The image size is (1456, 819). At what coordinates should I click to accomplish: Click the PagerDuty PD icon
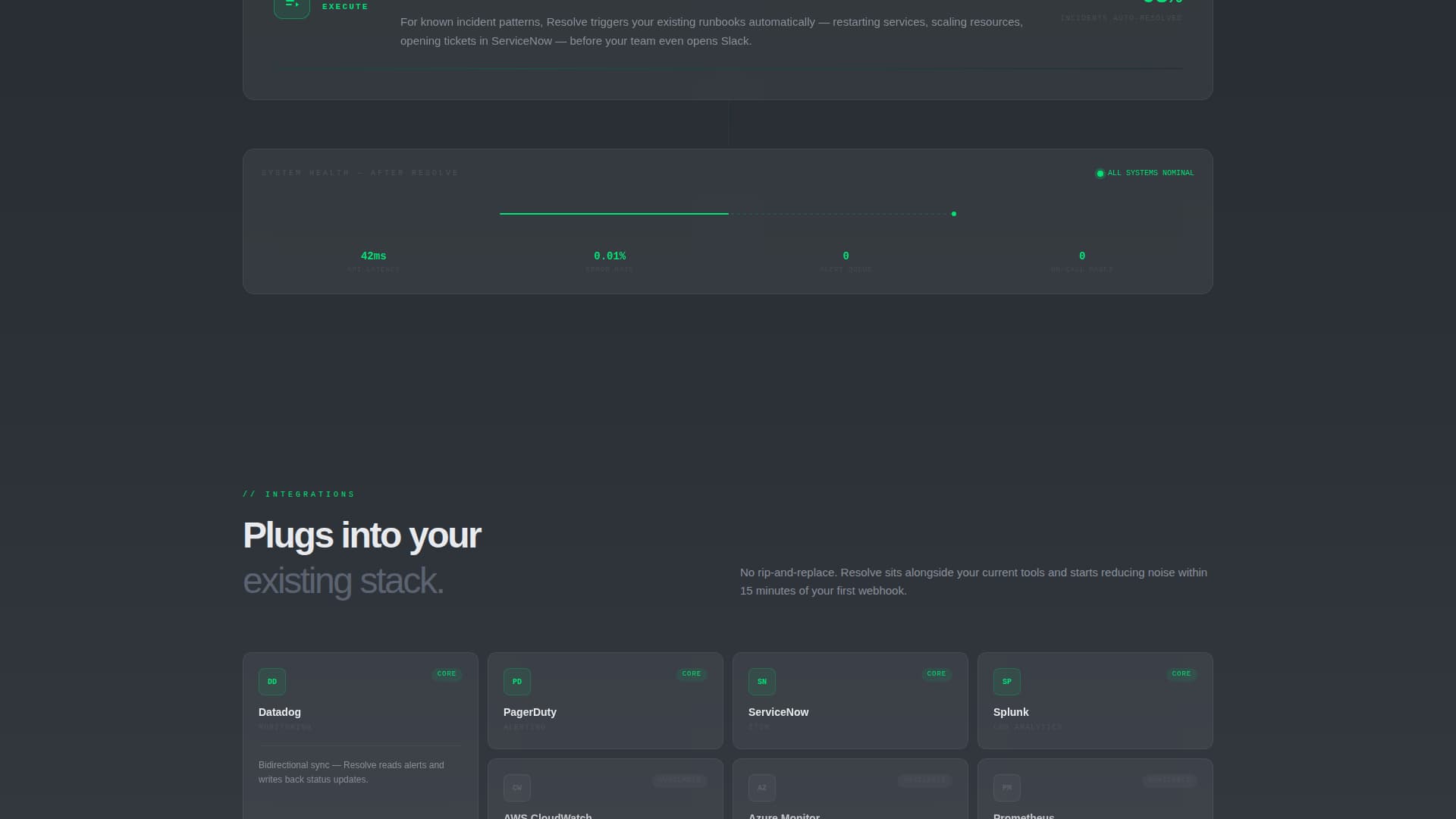point(516,681)
